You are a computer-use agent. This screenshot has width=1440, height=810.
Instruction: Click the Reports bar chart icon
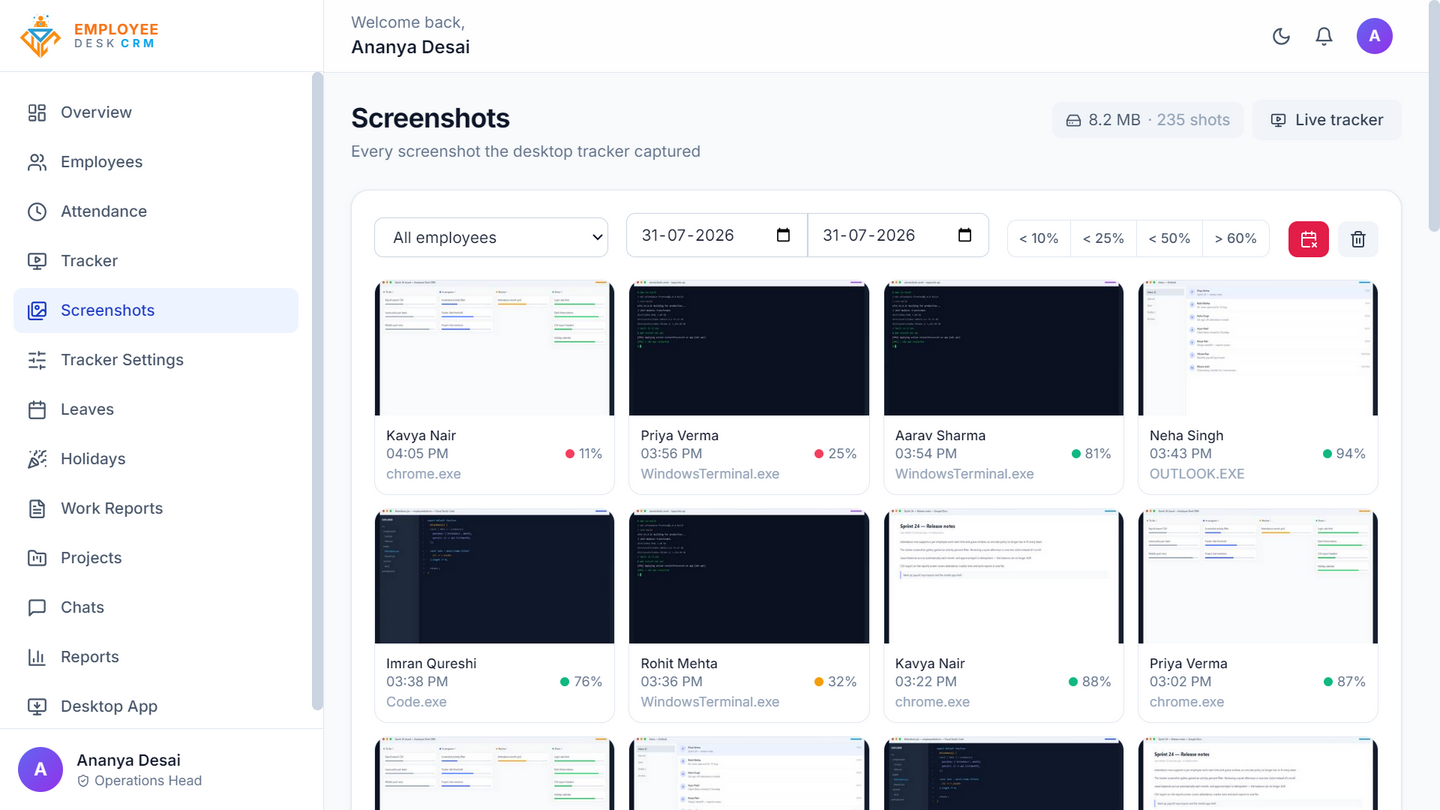[37, 657]
